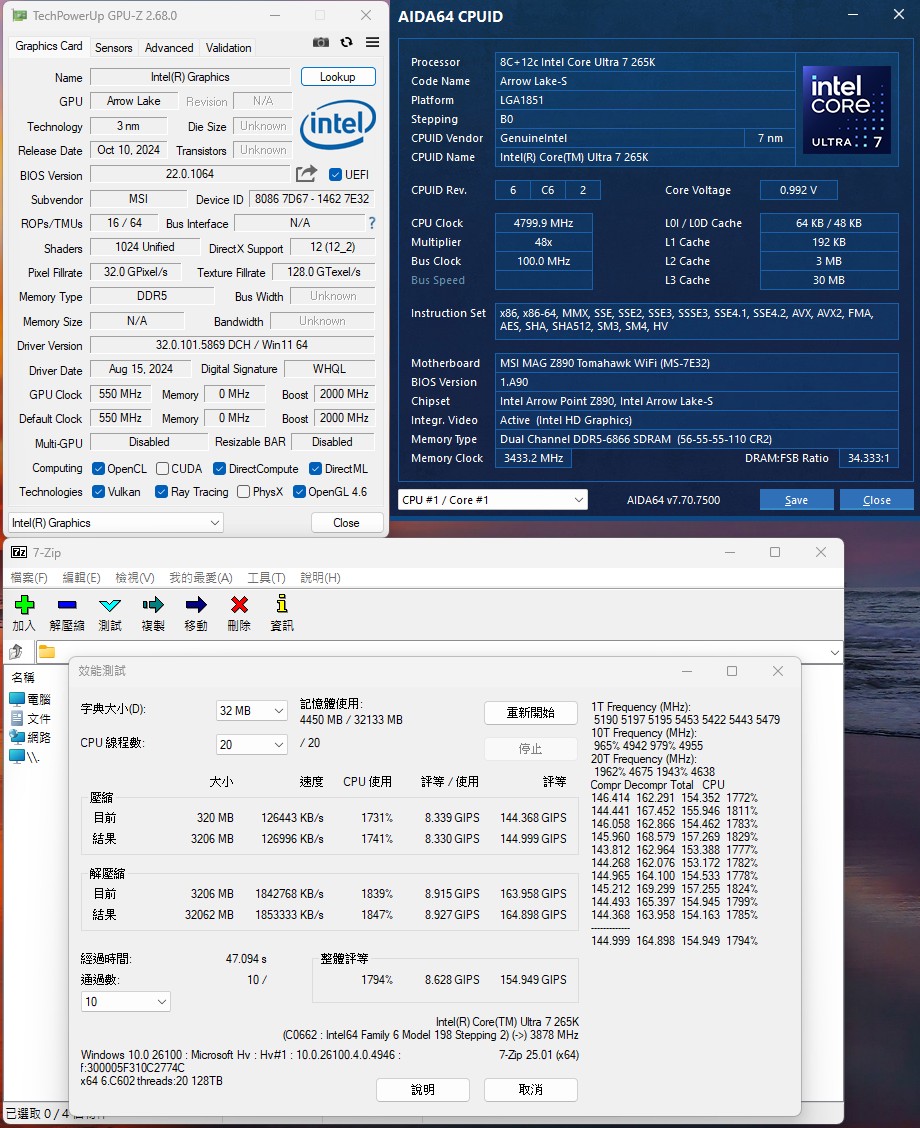920x1128 pixels.
Task: Click the 7-Zip Extract (解壓縮) icon
Action: coord(67,604)
